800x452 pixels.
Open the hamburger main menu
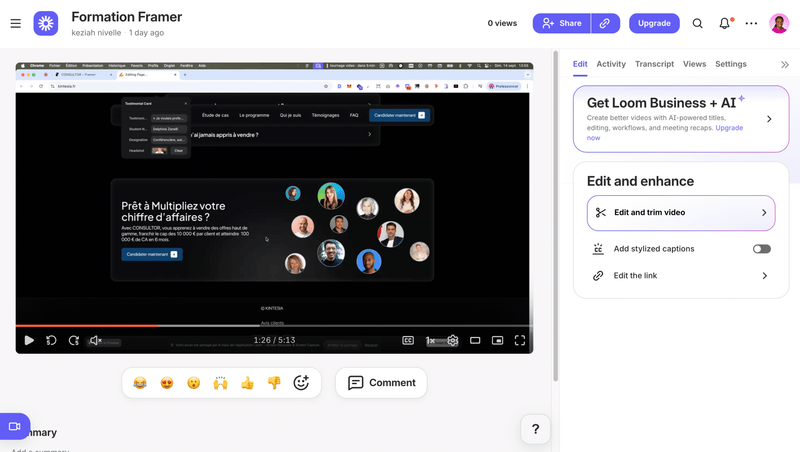[15, 23]
